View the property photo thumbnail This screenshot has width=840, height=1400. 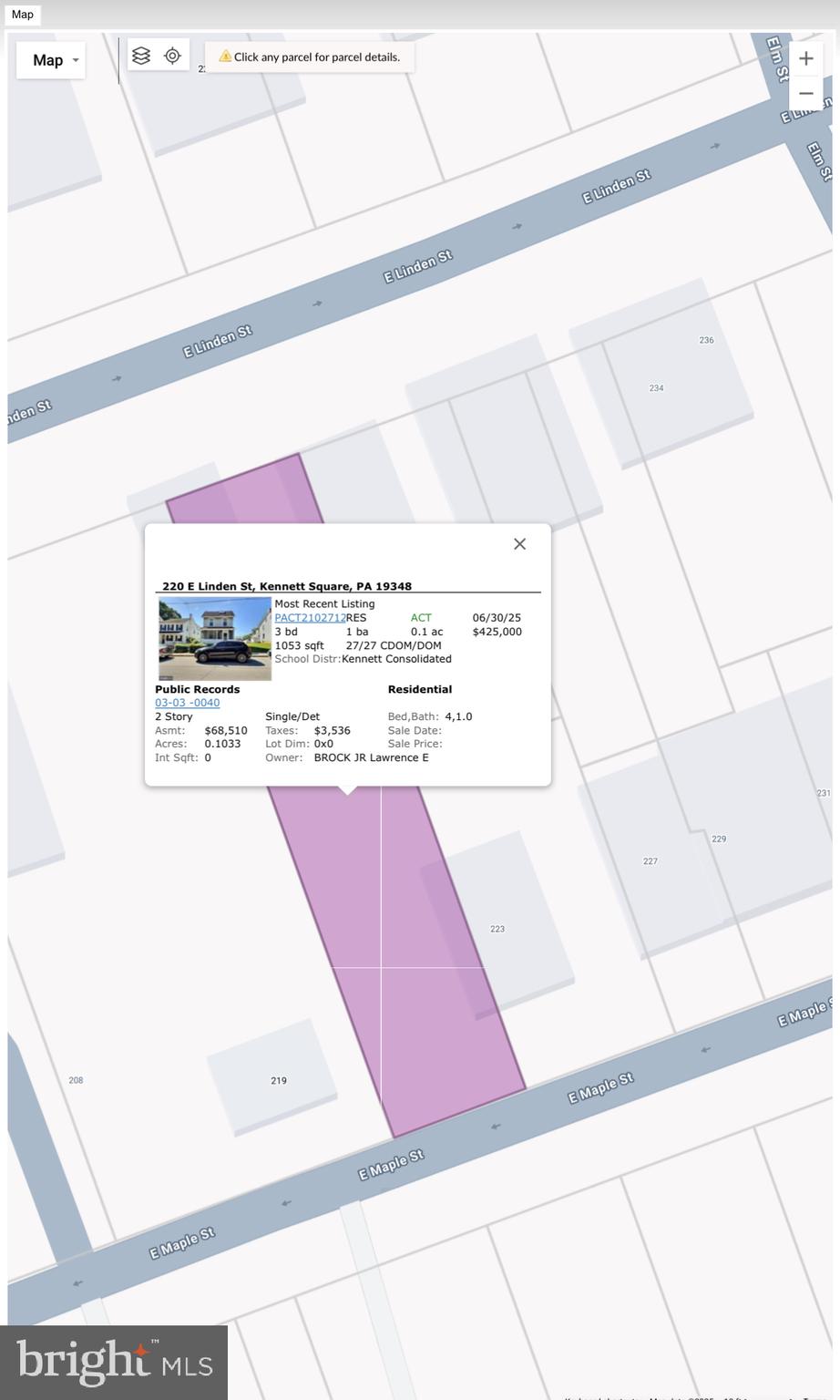214,638
